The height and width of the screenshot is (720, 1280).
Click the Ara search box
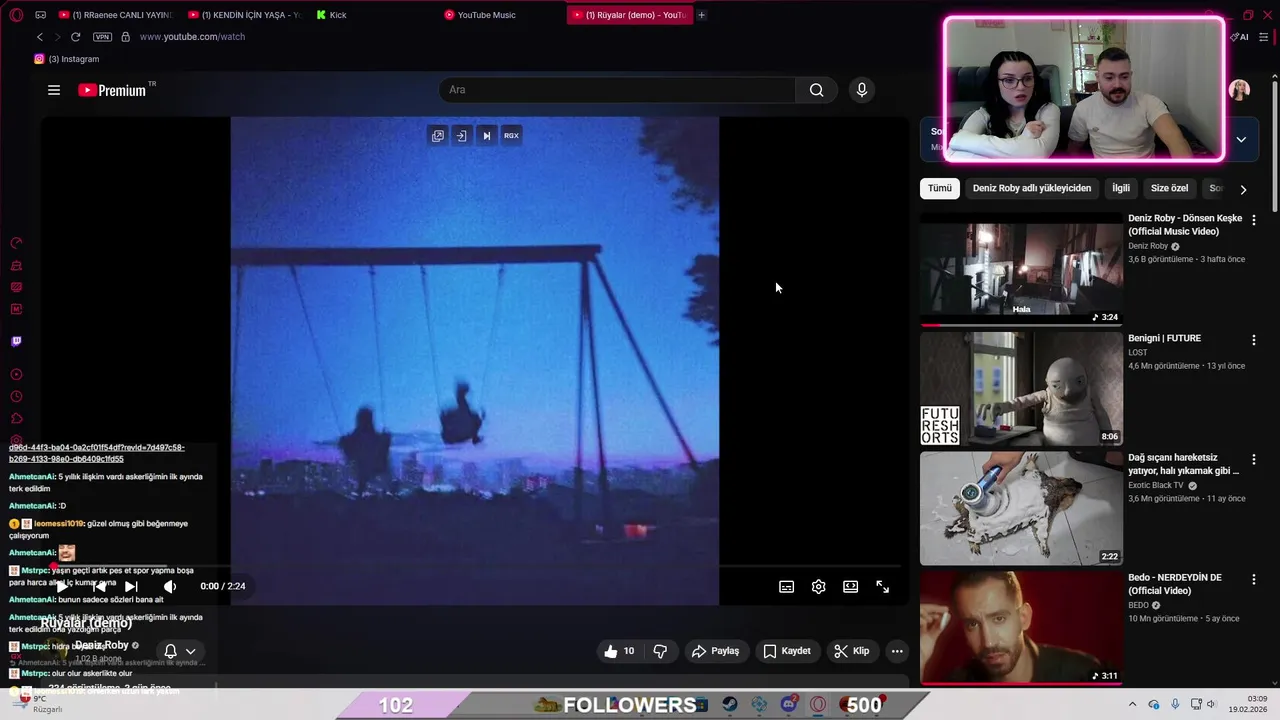coord(617,90)
